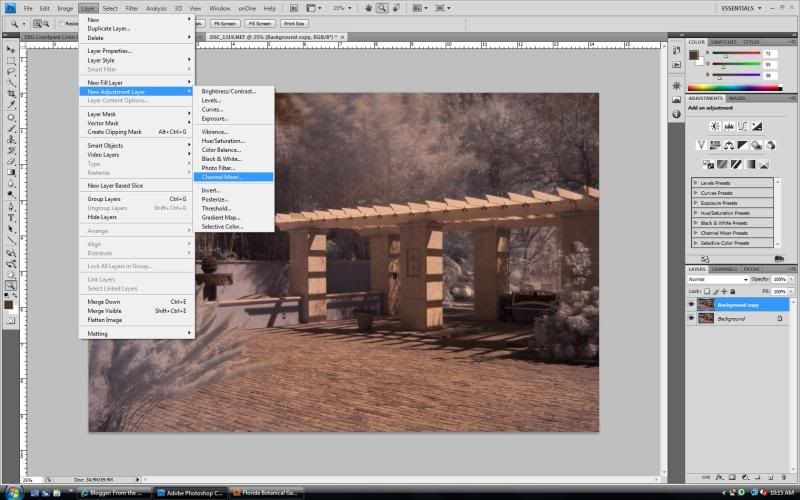Select the Hand tool in the top bar
This screenshot has height=500, width=800.
click(369, 8)
